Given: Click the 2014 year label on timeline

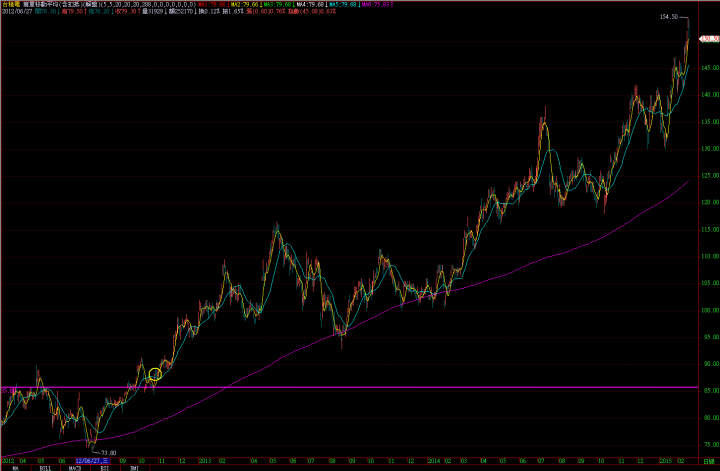Looking at the screenshot, I should click(x=434, y=461).
